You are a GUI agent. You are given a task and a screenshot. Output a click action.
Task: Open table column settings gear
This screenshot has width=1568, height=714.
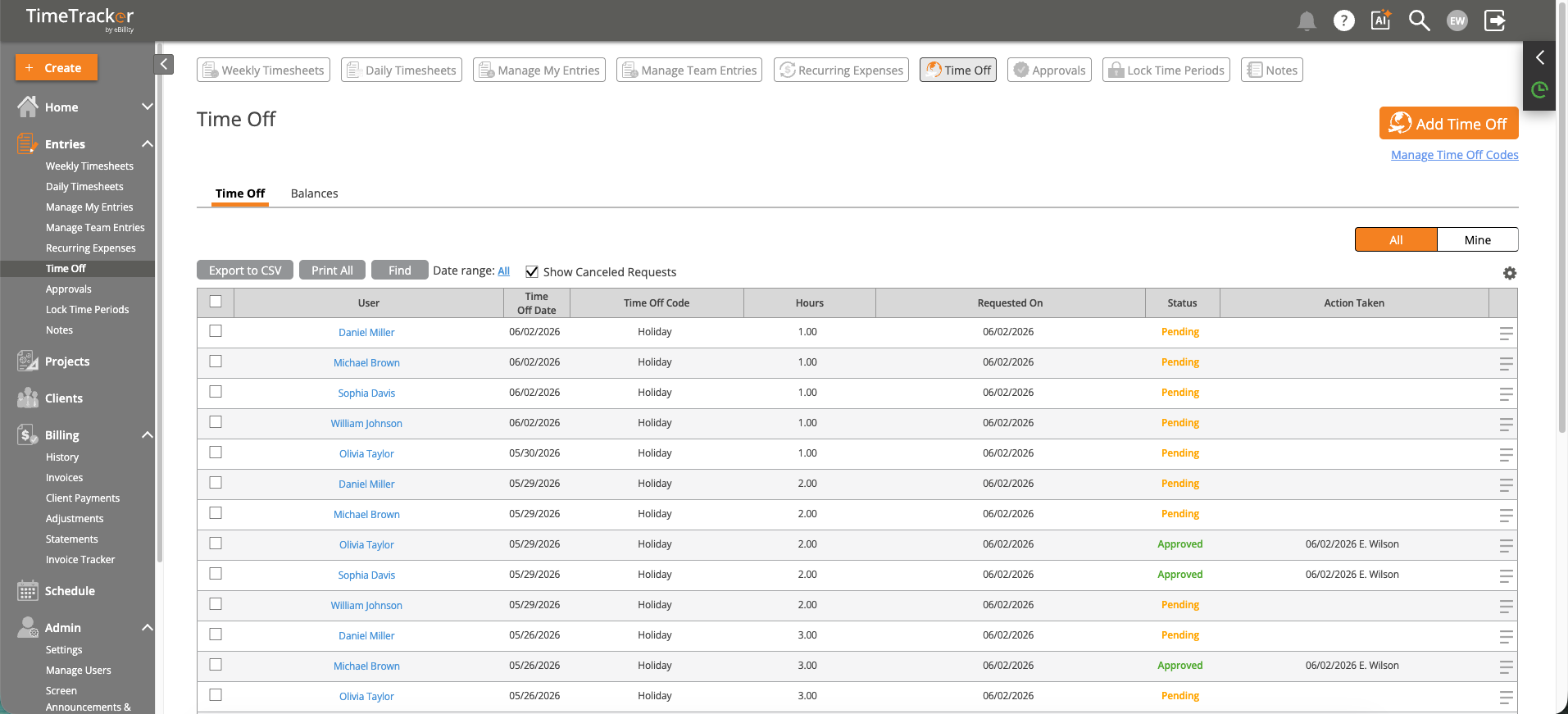click(1510, 273)
